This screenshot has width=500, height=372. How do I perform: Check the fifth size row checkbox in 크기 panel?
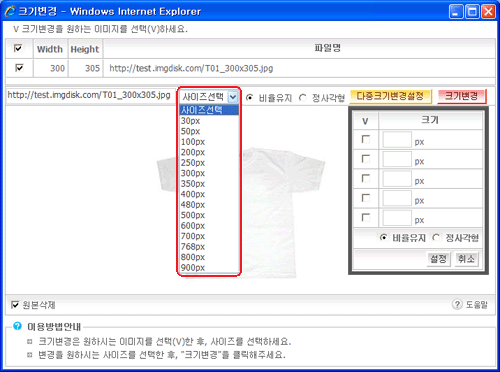point(366,218)
